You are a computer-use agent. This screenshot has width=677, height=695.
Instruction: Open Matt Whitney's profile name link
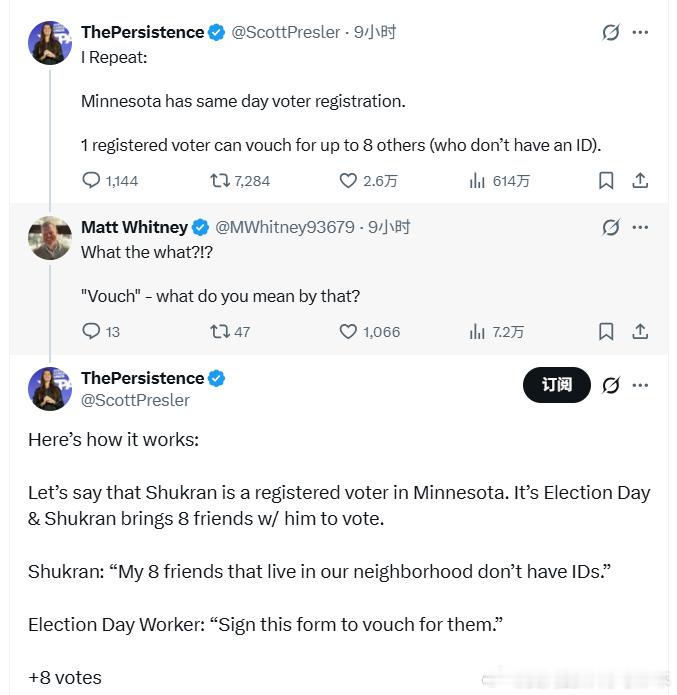click(x=135, y=227)
